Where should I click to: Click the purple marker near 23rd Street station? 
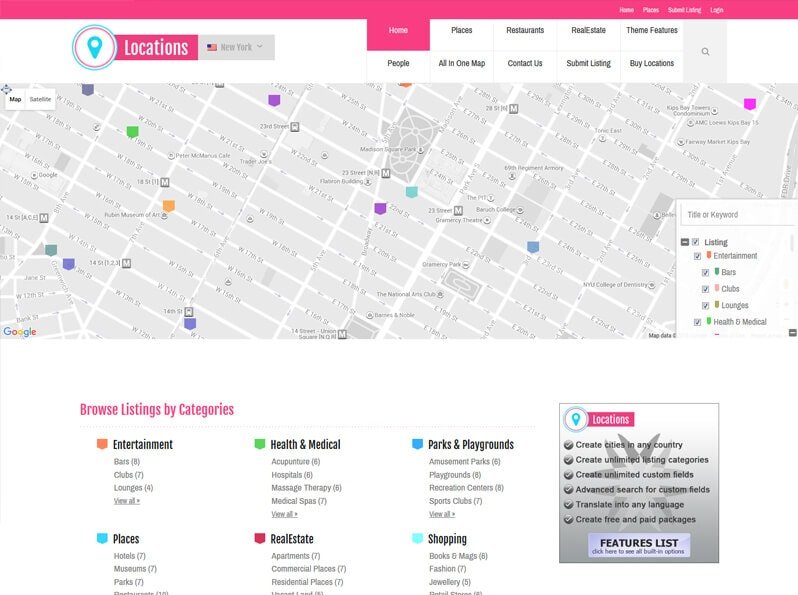coord(274,100)
